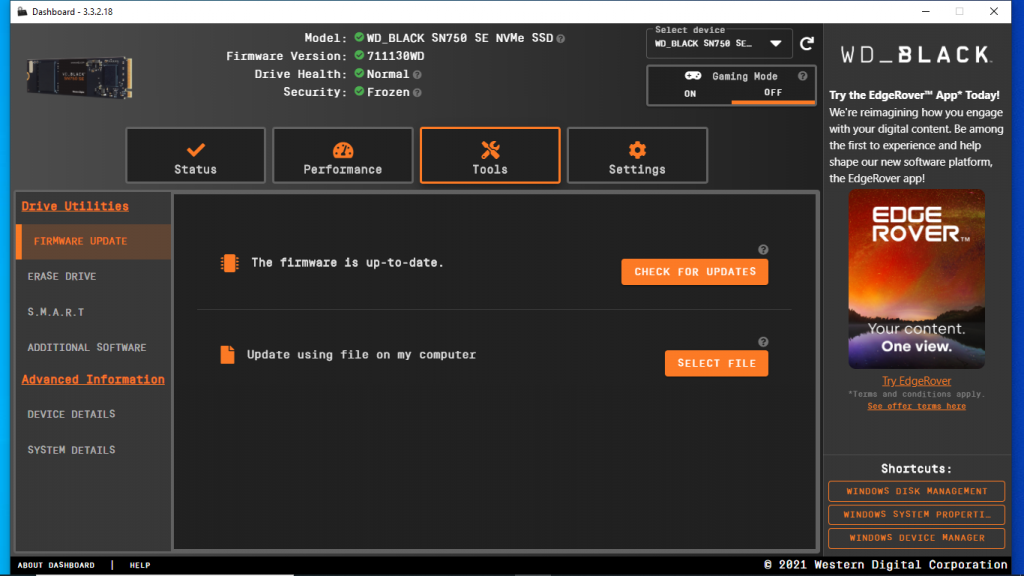Viewport: 1024px width, 576px height.
Task: Click the refresh device list icon
Action: coord(807,44)
